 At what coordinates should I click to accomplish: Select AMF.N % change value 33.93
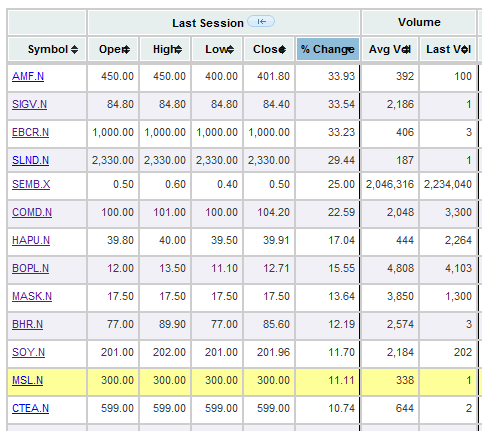(341, 76)
